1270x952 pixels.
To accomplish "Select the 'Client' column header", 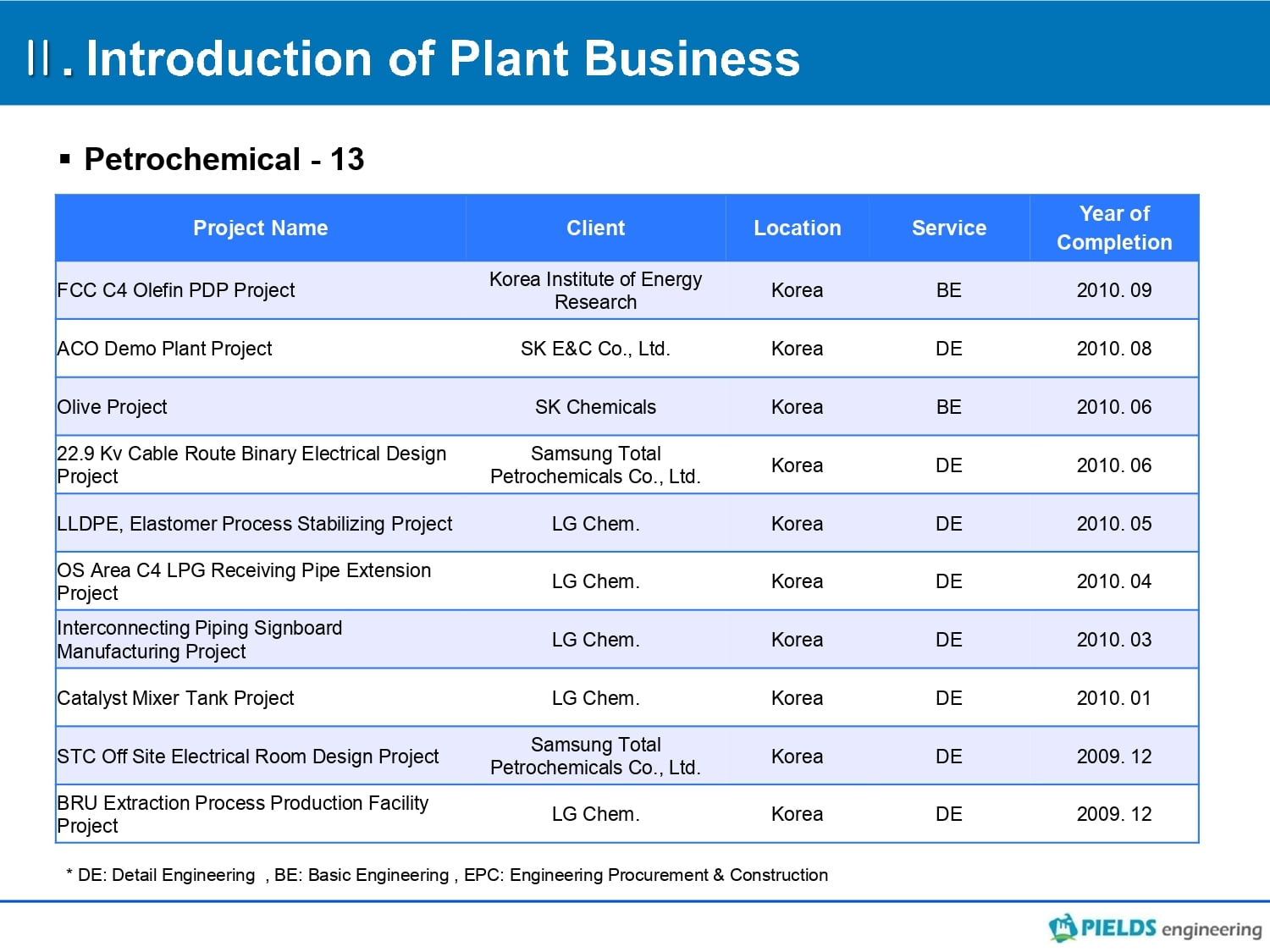I will point(595,228).
